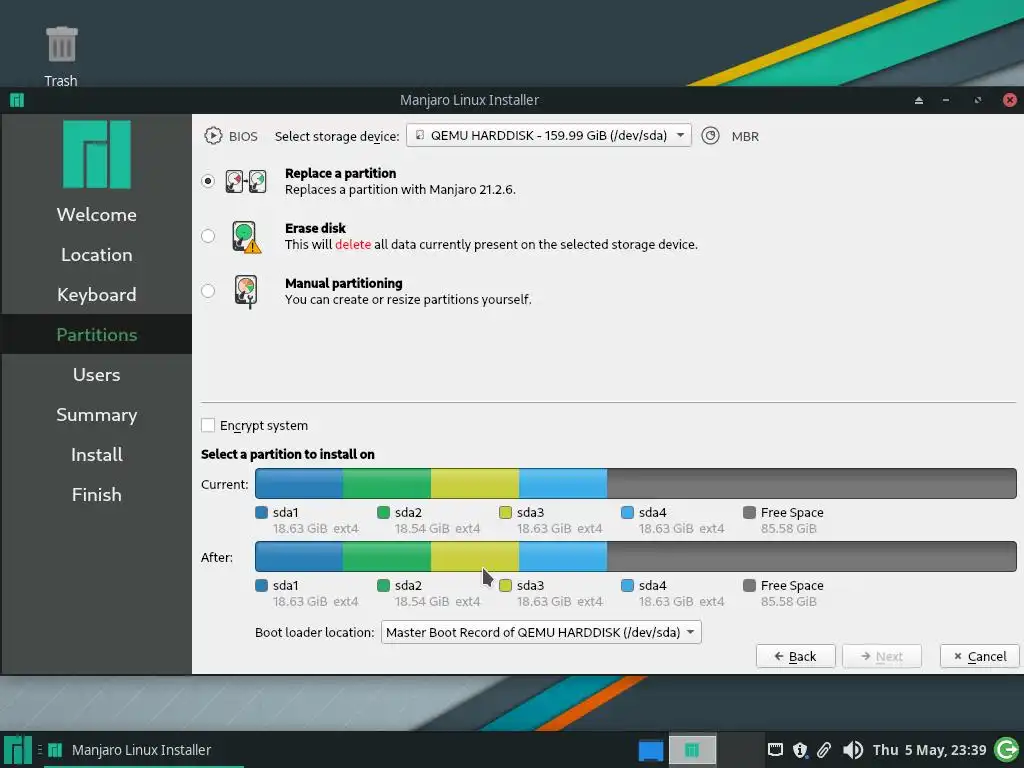This screenshot has width=1024, height=768.
Task: Go to the Location step in the sidebar
Action: 97,255
